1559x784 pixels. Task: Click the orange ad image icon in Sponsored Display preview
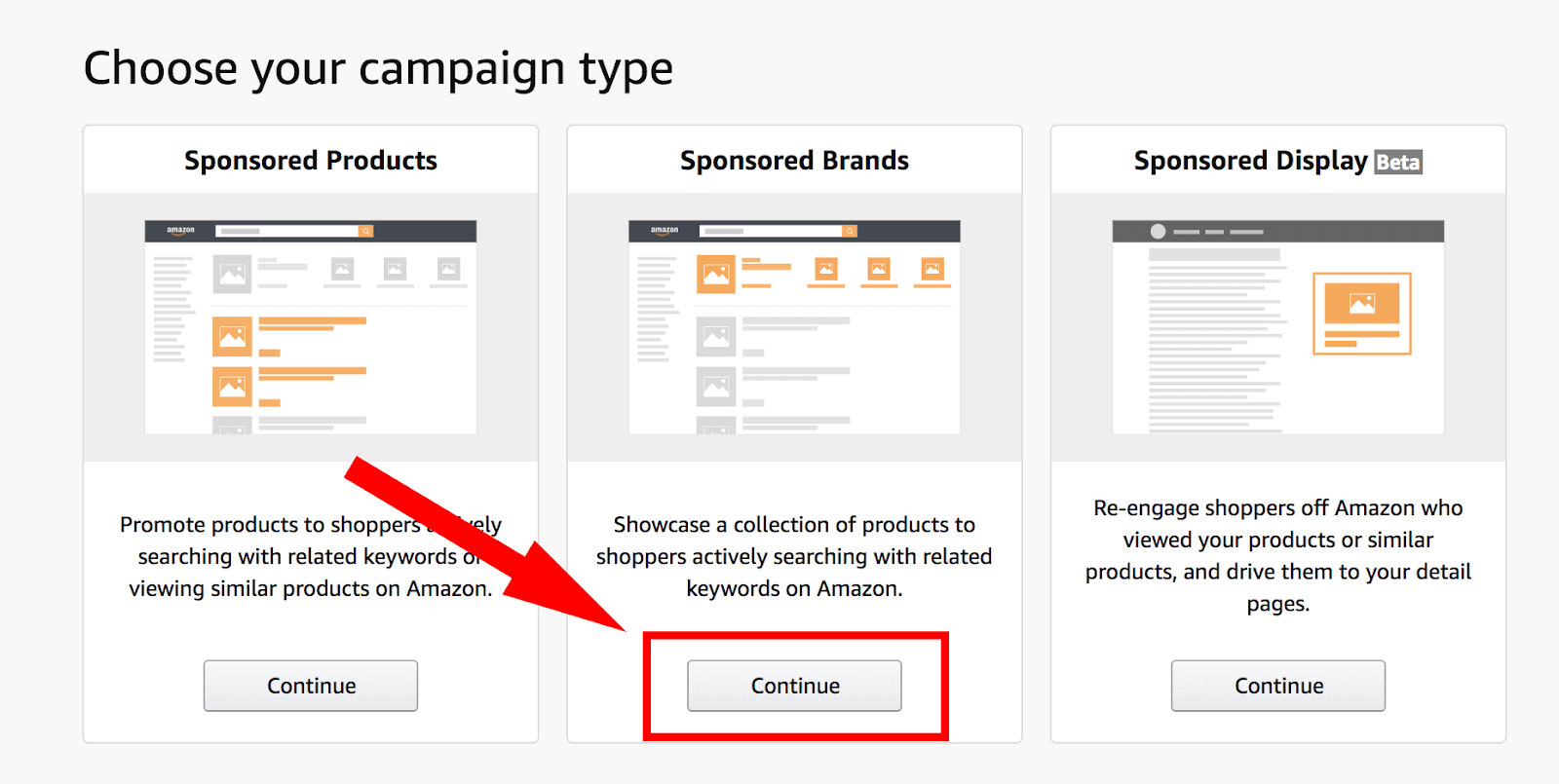(1361, 304)
